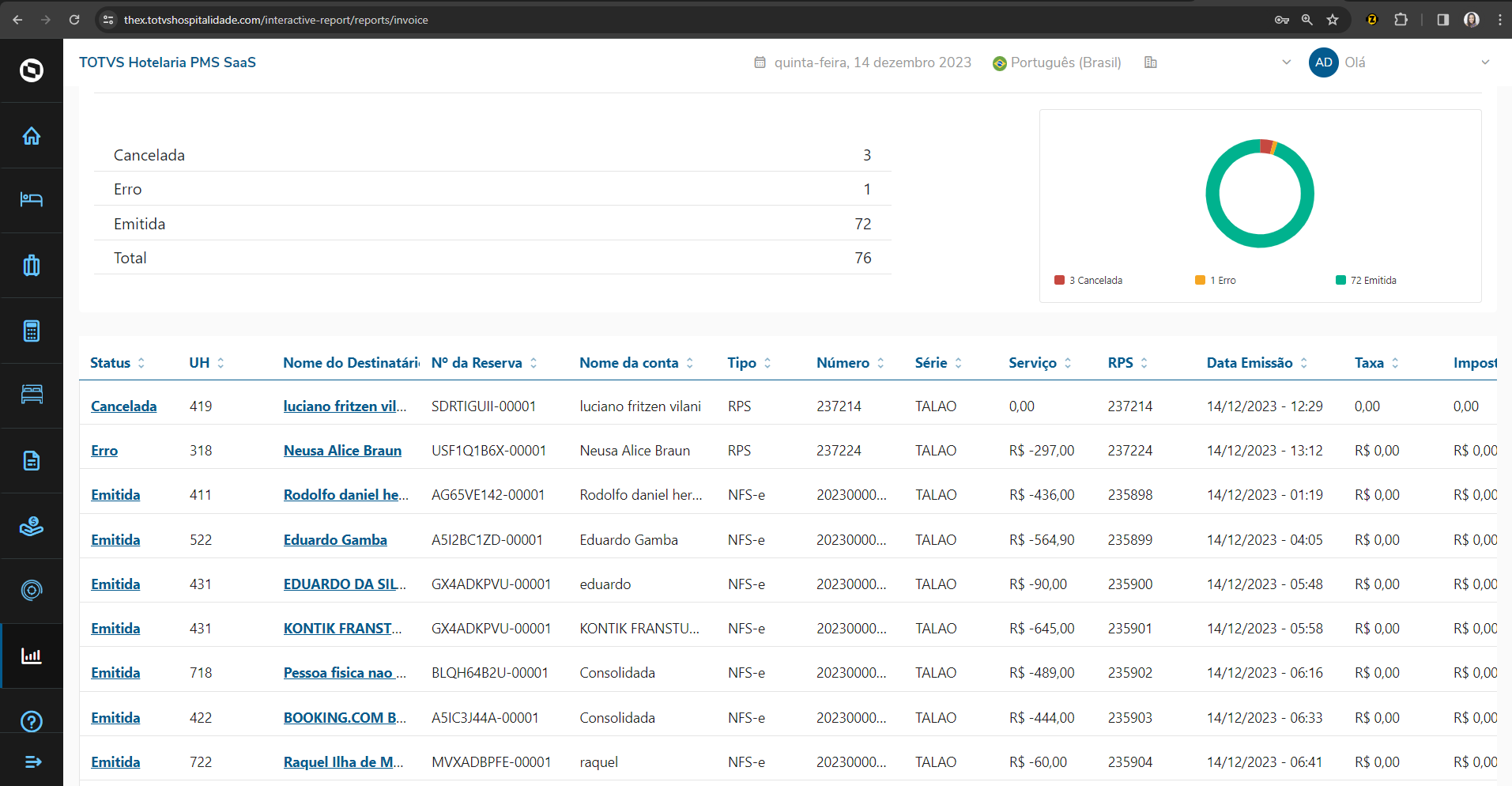Open the Erro status link

click(x=104, y=451)
